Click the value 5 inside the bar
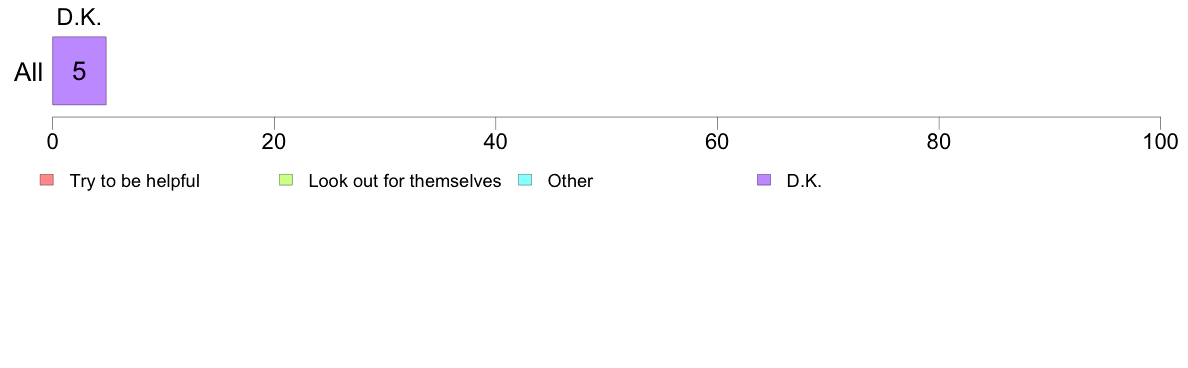This screenshot has width=1188, height=368. 79,71
